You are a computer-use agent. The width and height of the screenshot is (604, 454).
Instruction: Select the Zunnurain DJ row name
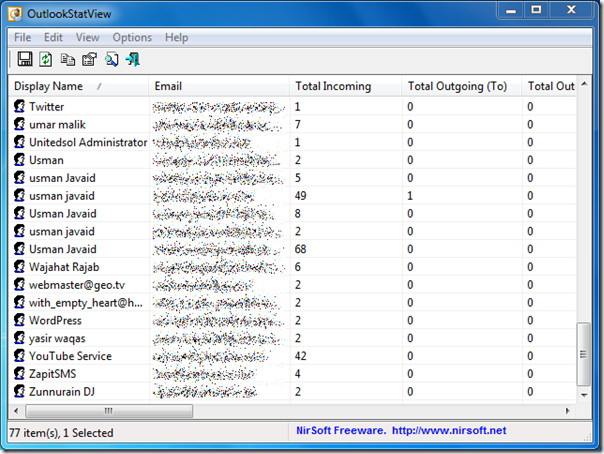[x=62, y=392]
